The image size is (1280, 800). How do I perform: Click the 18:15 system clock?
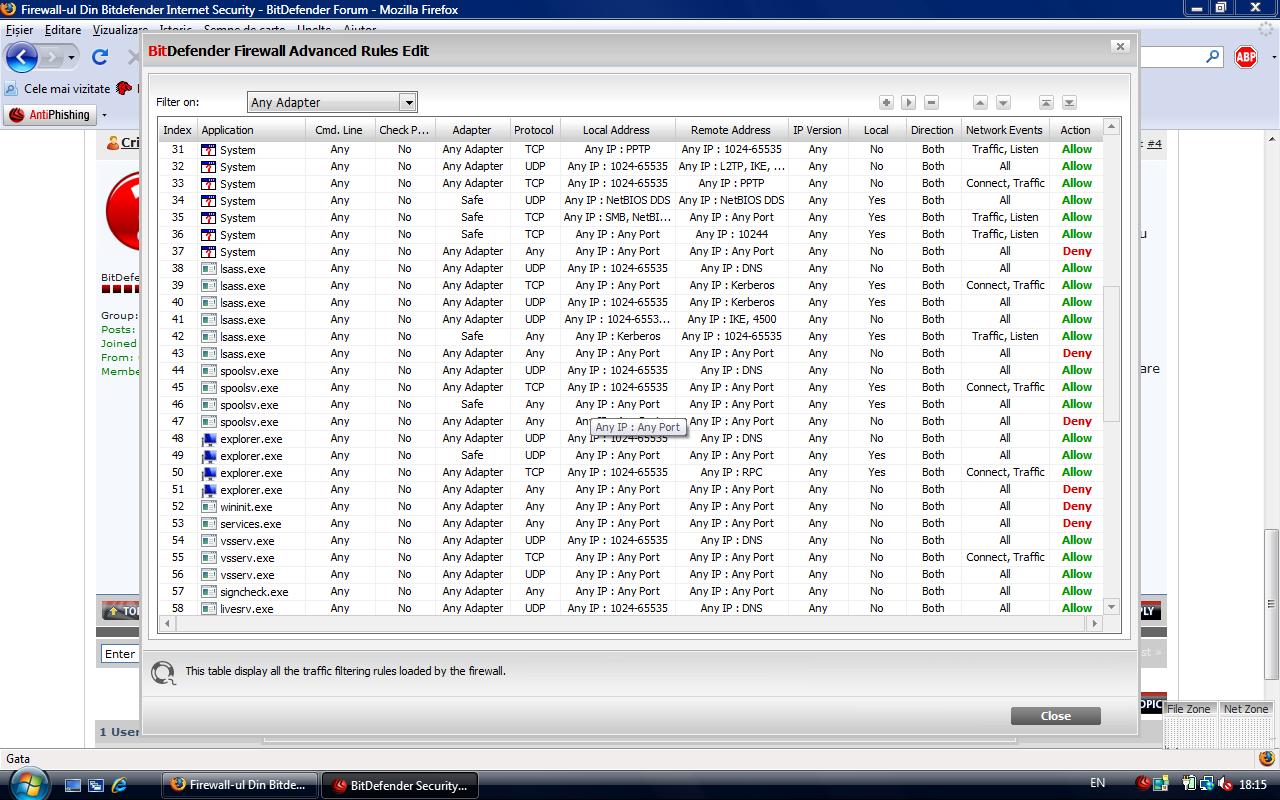pyautogui.click(x=1252, y=785)
